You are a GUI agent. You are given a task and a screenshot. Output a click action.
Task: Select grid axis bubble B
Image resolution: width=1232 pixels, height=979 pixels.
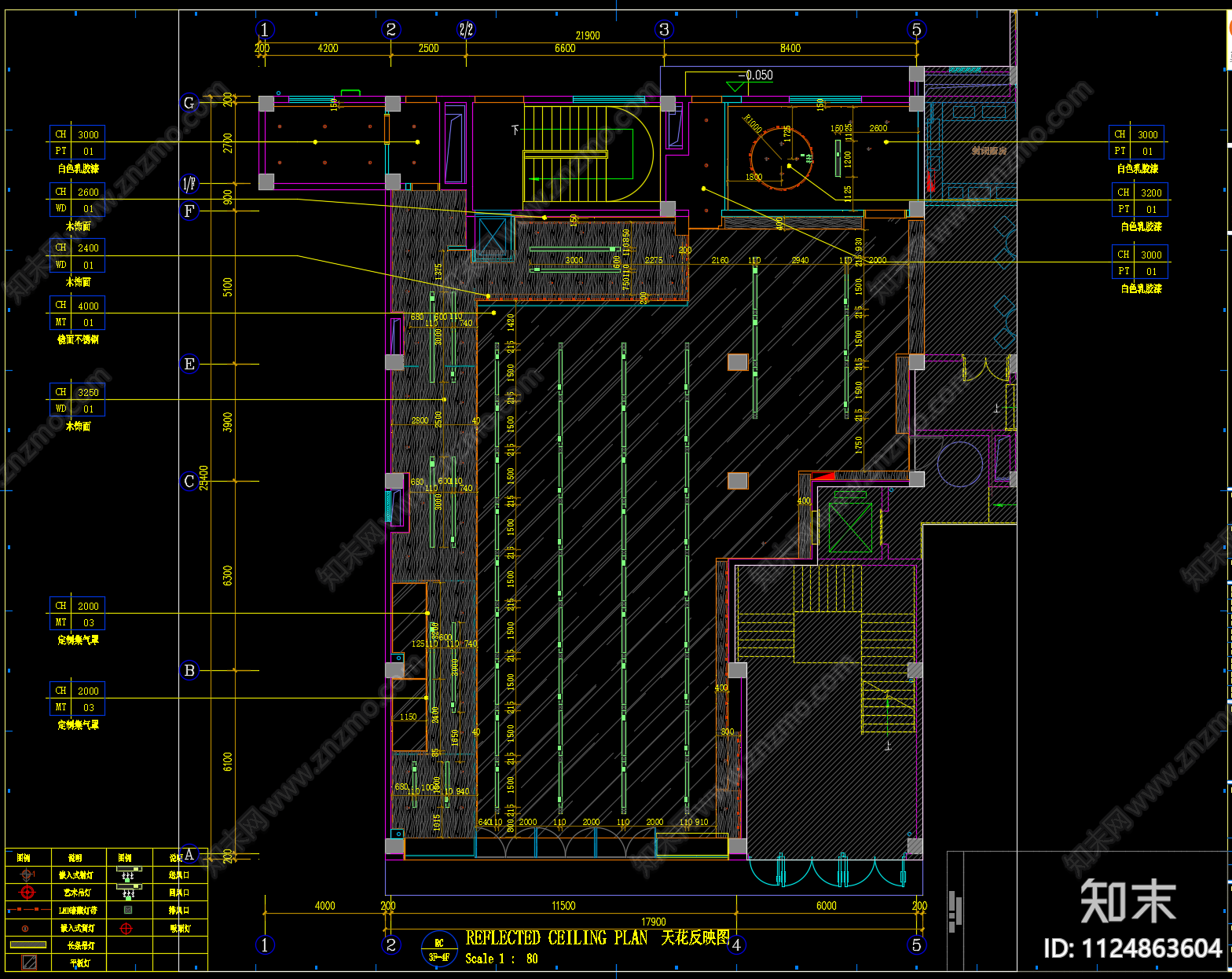click(189, 670)
